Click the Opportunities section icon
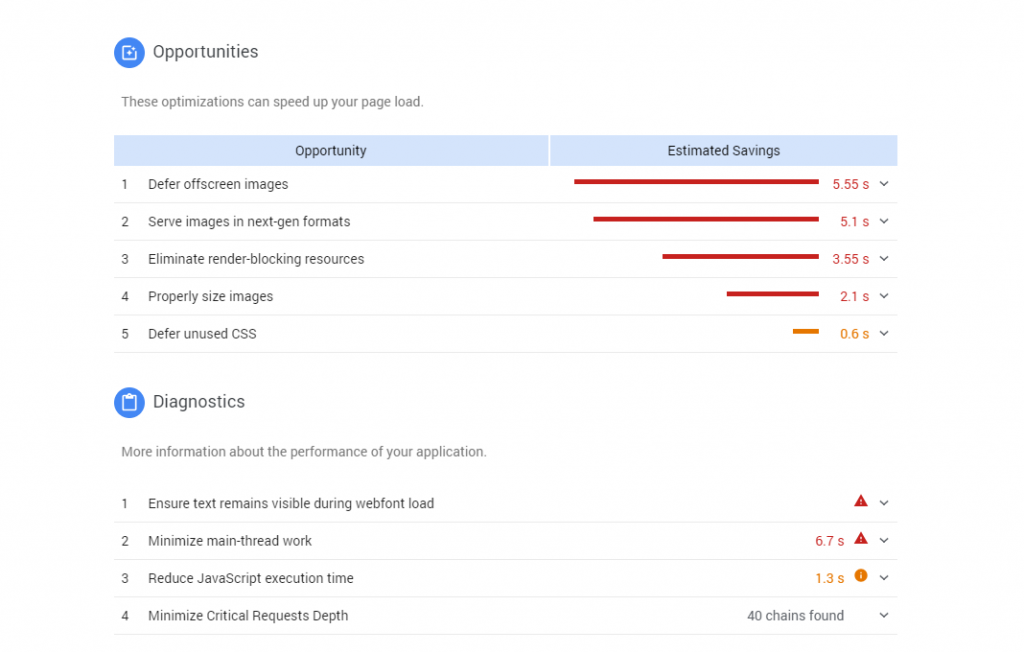1024x653 pixels. pos(129,52)
